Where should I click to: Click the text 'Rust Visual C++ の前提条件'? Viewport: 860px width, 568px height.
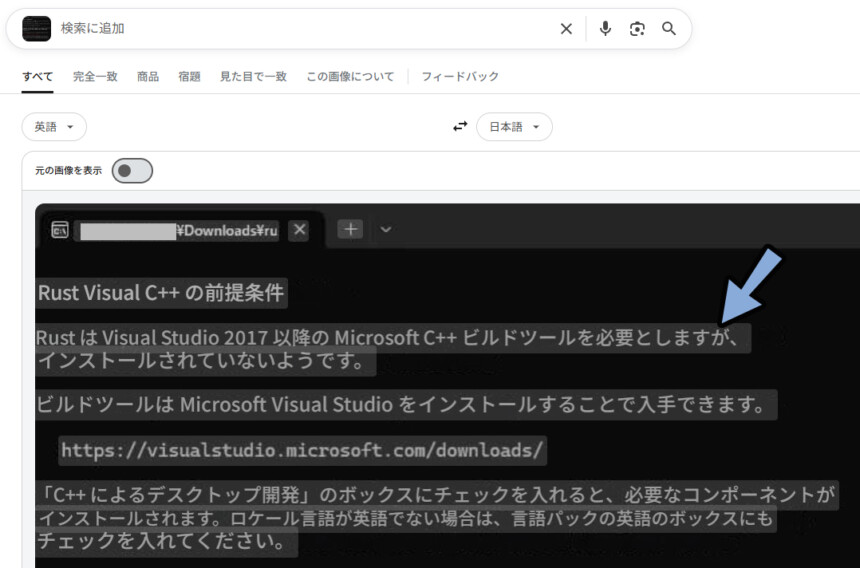(161, 293)
